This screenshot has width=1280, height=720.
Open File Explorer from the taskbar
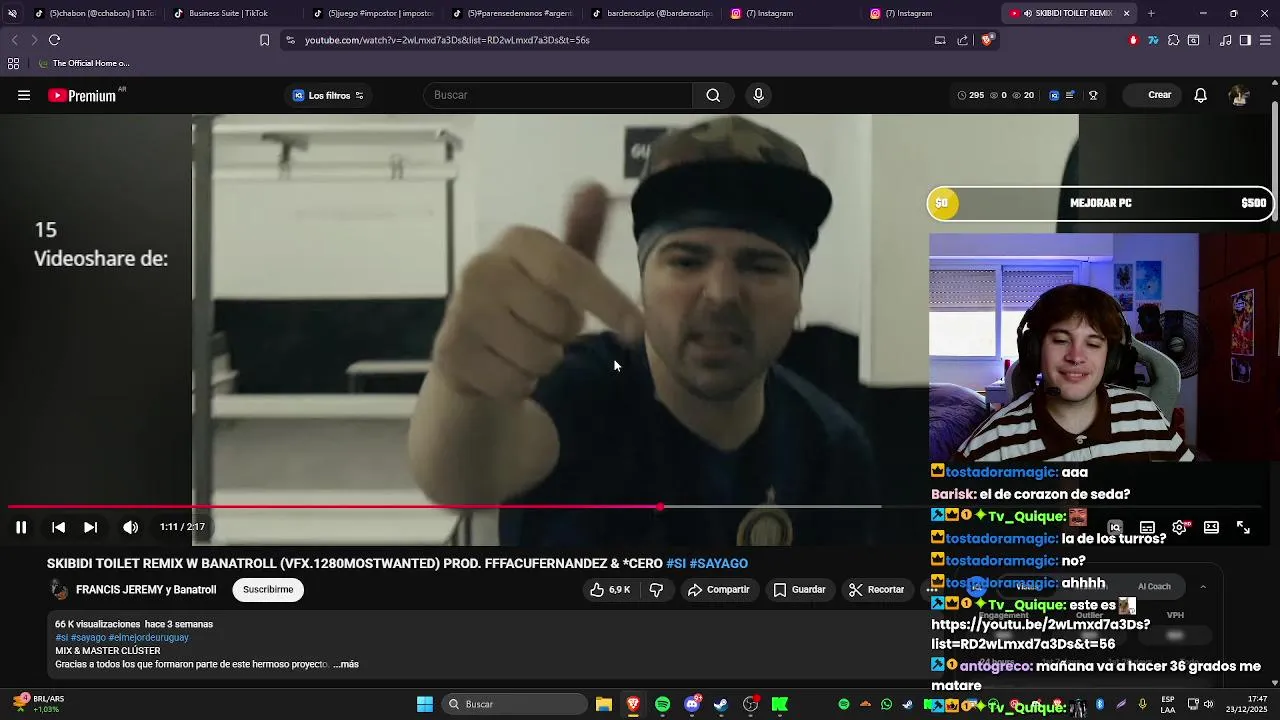604,704
